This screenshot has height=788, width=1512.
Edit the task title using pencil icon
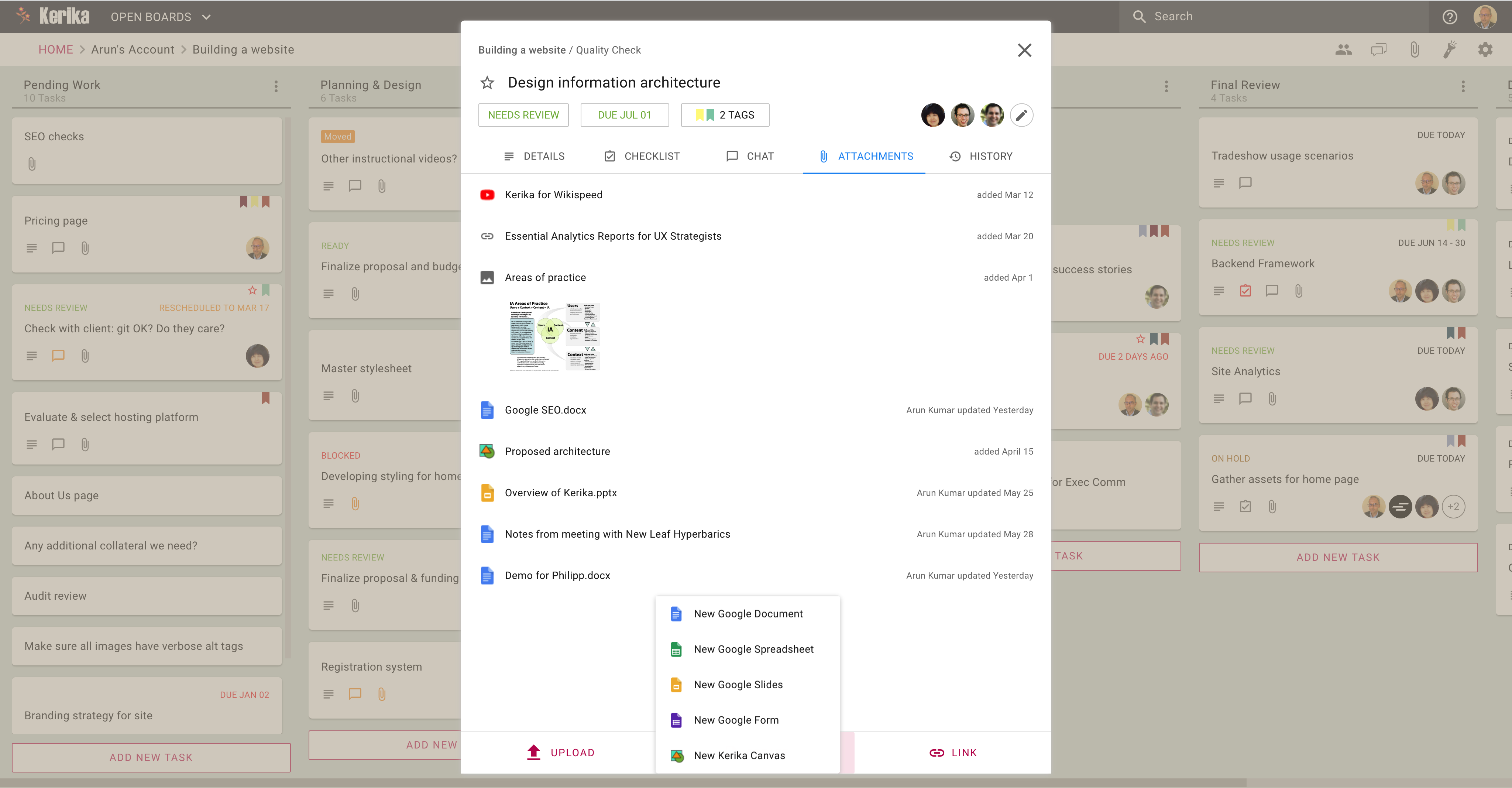(1021, 115)
